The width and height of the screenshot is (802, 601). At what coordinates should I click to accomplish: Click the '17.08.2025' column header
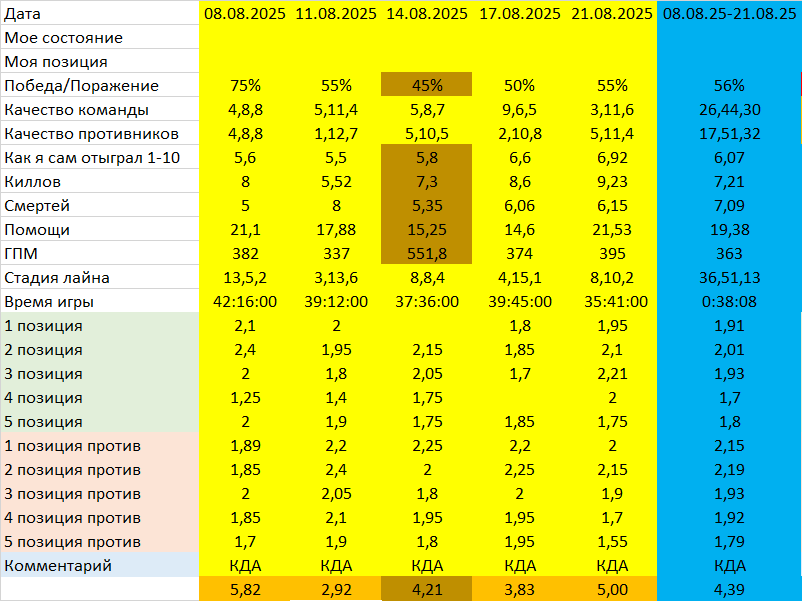(520, 13)
